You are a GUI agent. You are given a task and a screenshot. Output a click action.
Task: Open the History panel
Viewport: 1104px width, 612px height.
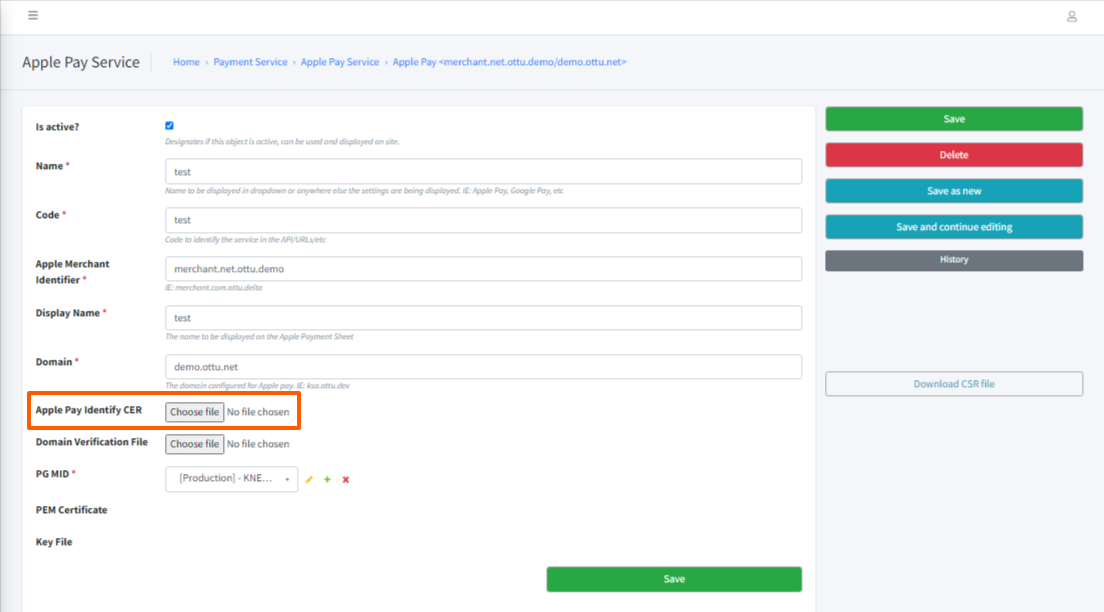click(x=953, y=259)
